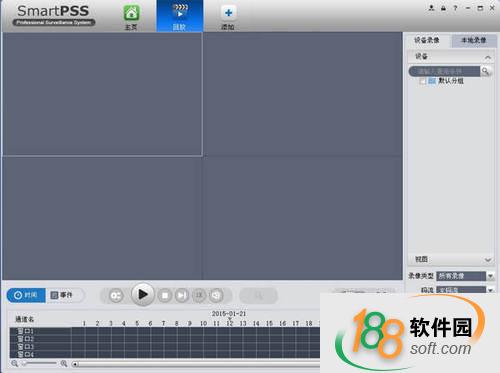Select the 本地录像 local record tab
This screenshot has height=373, width=500.
pos(473,40)
